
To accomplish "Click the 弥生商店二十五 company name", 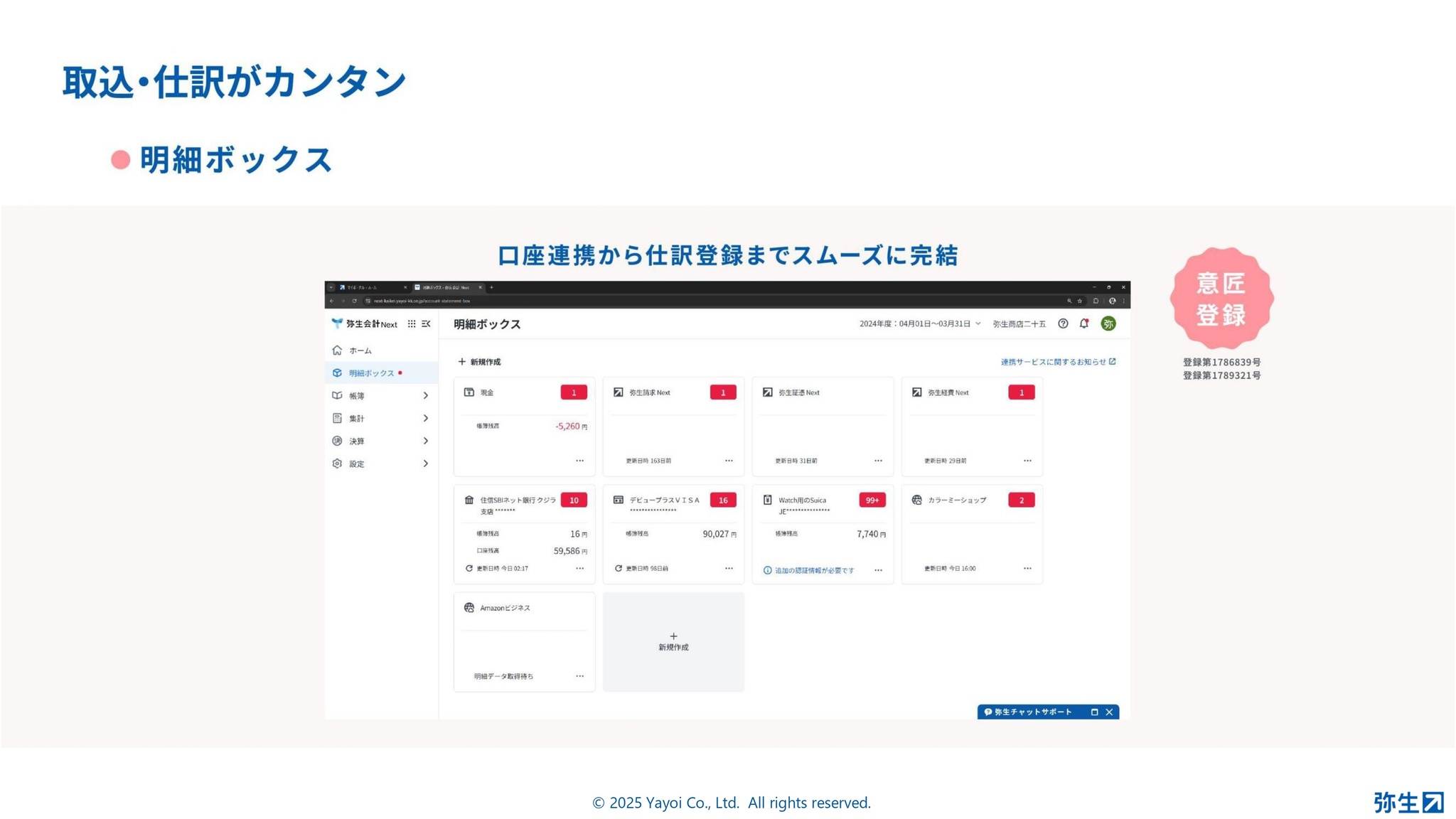I will (x=1019, y=323).
